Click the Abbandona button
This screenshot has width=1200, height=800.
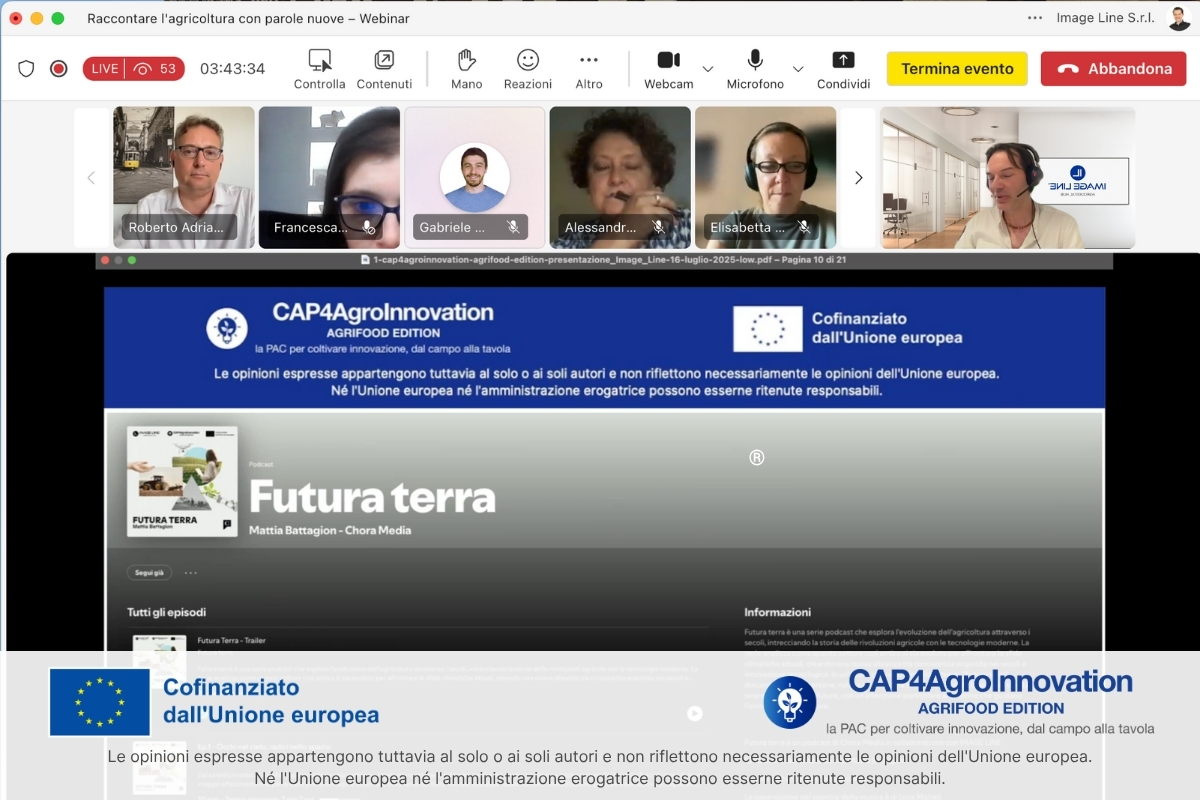coord(1114,69)
